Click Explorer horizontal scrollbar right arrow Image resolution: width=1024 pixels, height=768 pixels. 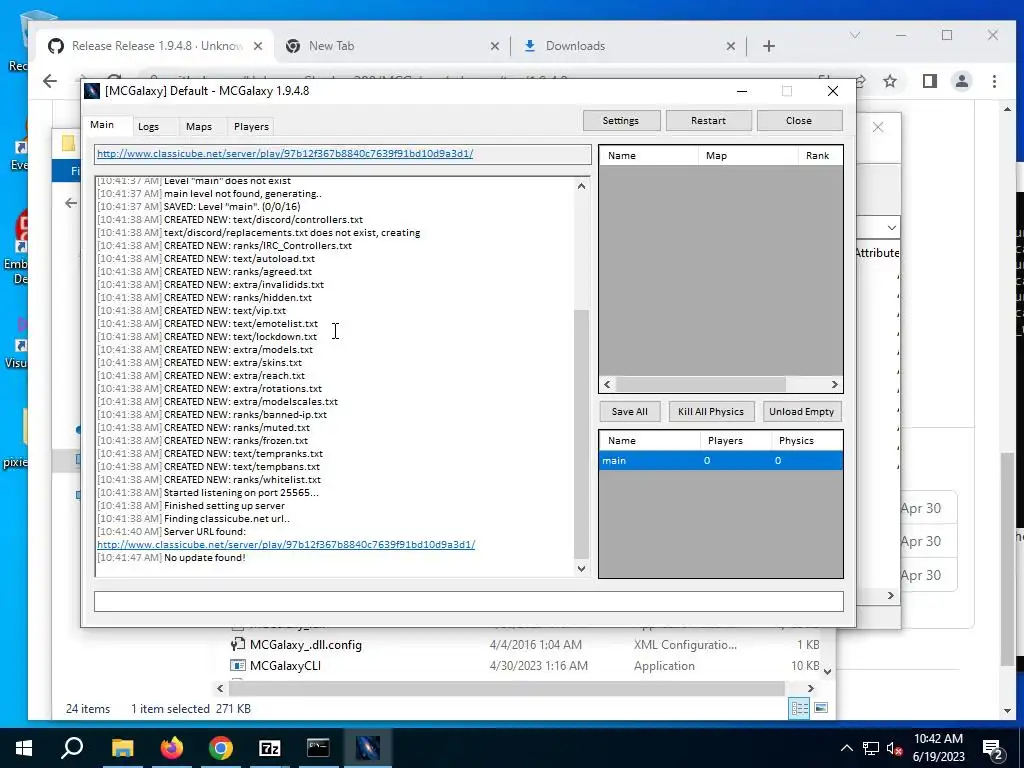810,688
